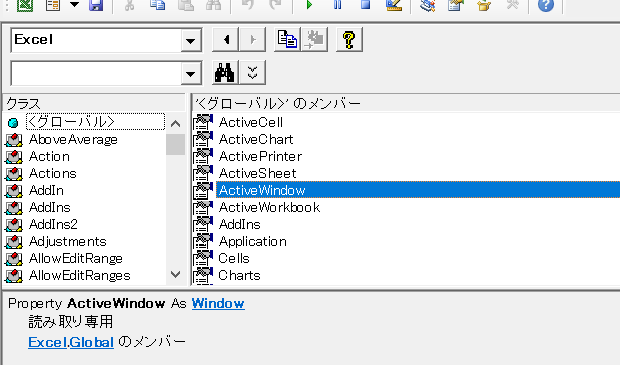Screen dimensions: 620x365
Task: Click the Cut scissors icon
Action: click(129, 5)
